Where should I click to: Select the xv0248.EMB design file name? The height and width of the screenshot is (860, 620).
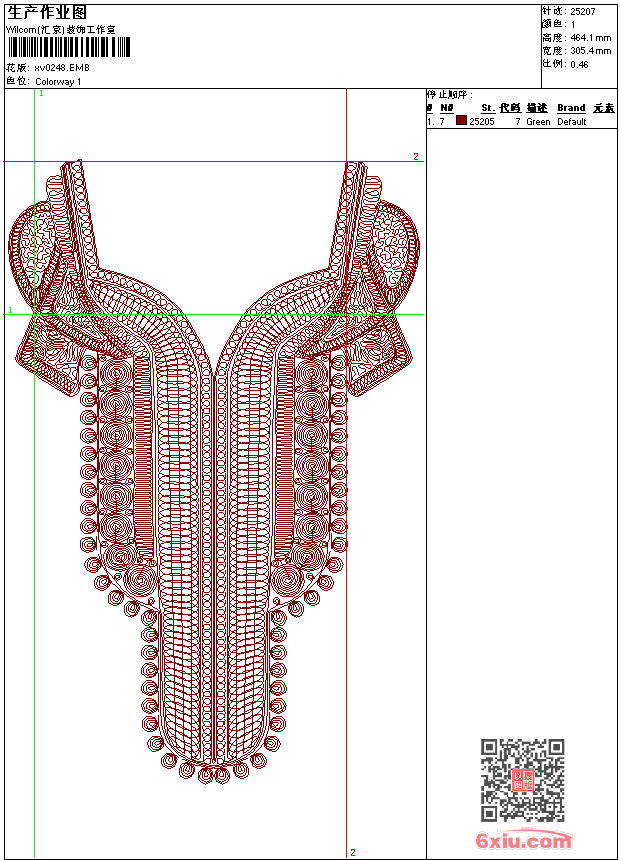point(62,67)
